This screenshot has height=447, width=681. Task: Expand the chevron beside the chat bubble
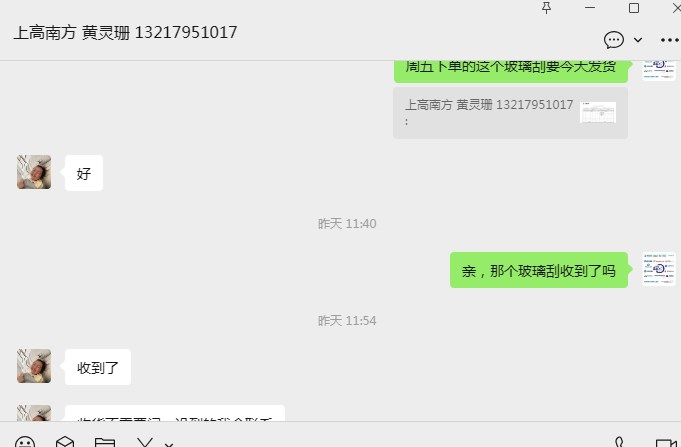click(x=638, y=40)
